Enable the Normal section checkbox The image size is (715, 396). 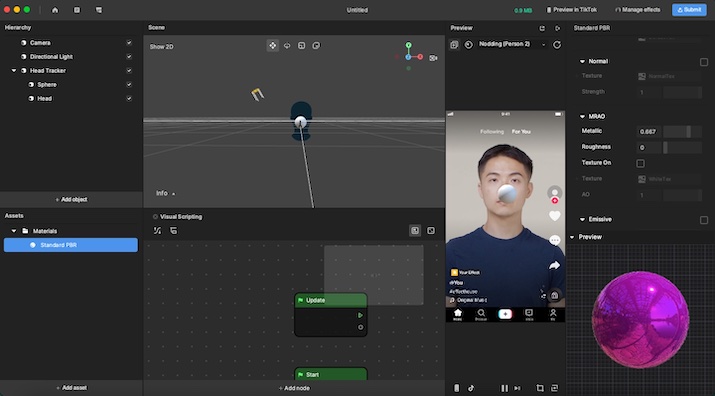(704, 62)
